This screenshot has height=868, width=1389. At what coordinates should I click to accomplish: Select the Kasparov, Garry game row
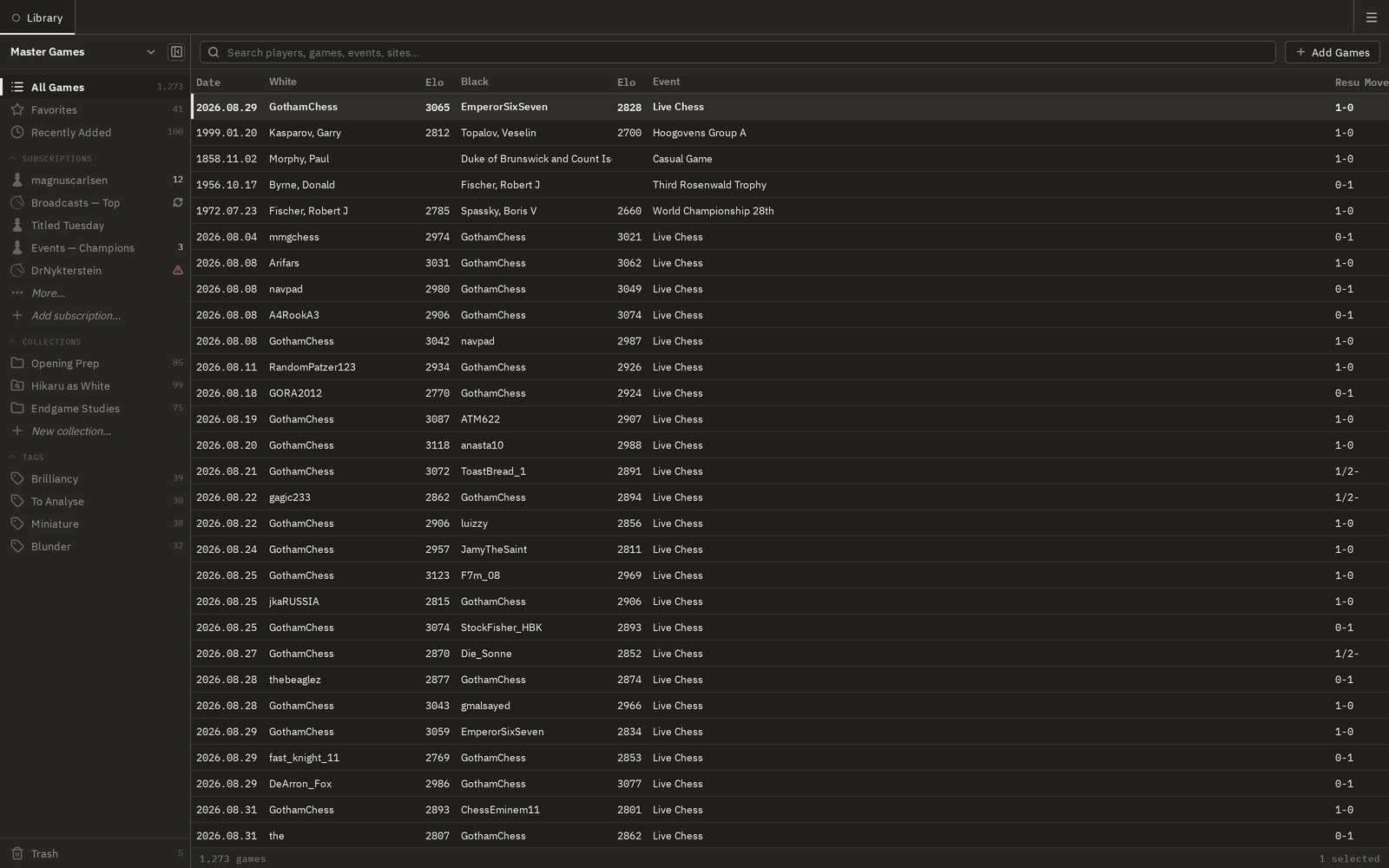[790, 133]
